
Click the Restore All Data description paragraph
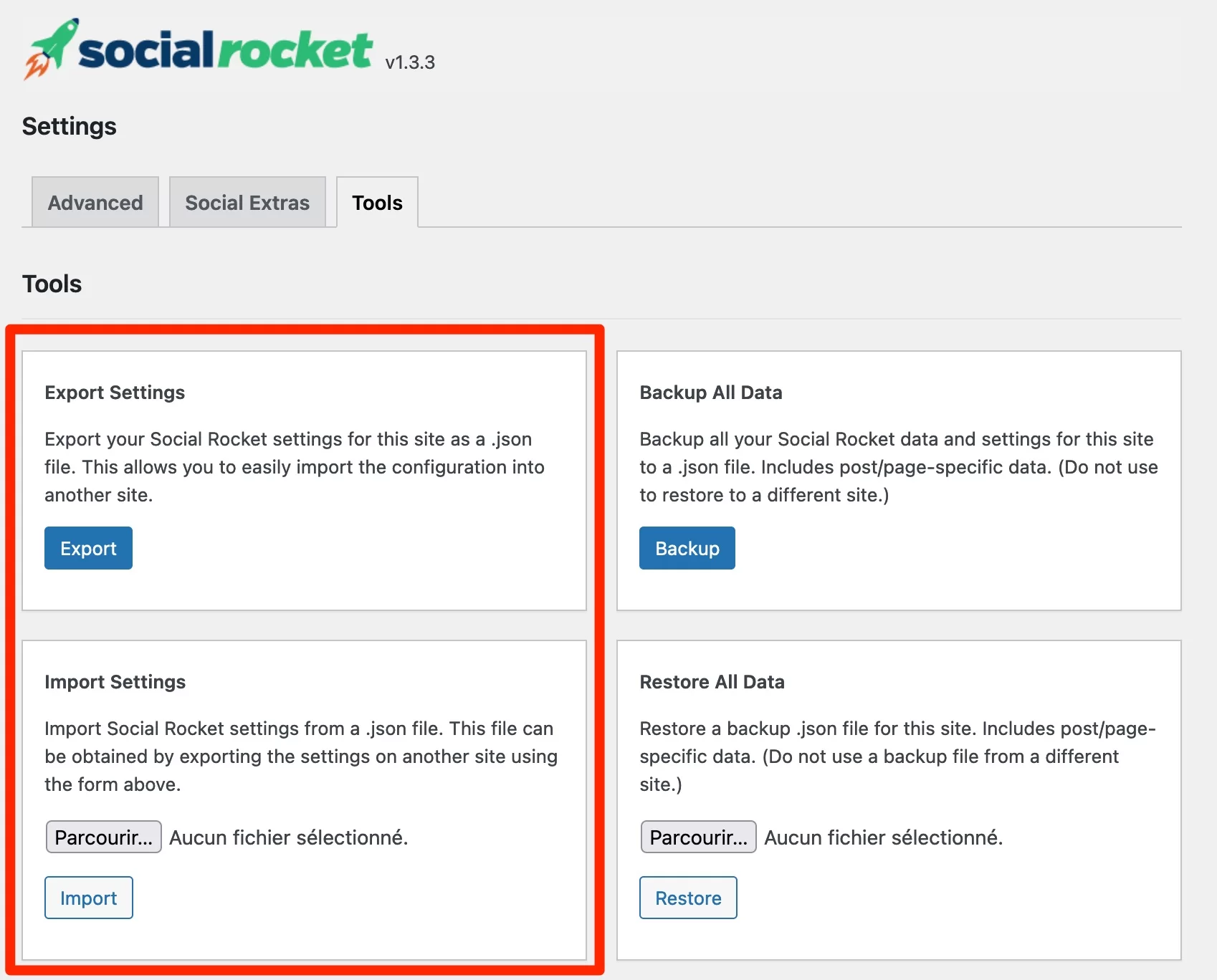pos(898,756)
